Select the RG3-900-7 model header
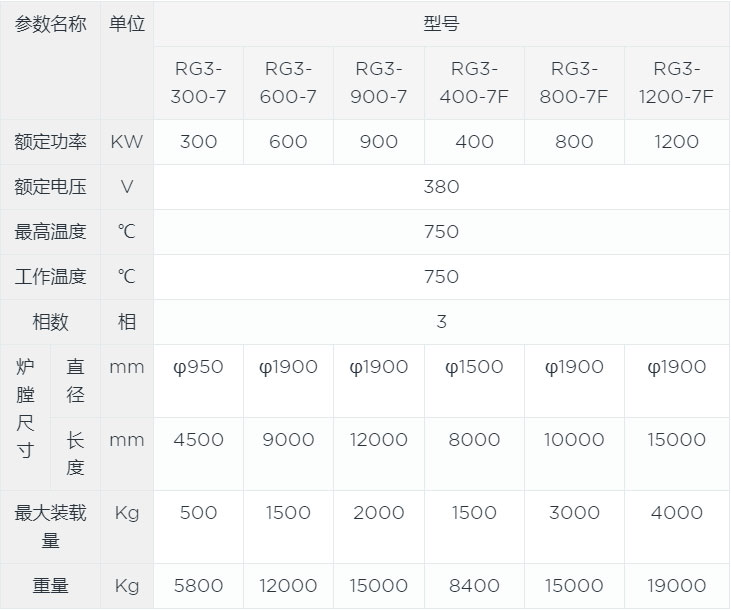The height and width of the screenshot is (610, 731). coord(379,83)
